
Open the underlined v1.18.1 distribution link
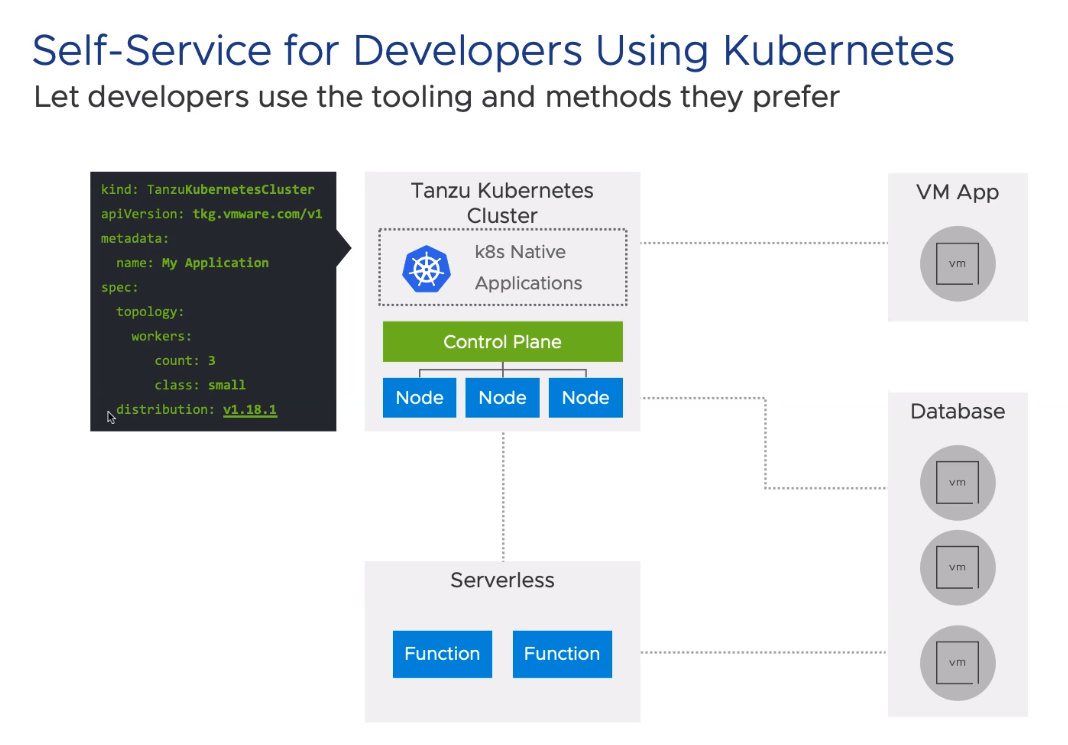coord(249,409)
